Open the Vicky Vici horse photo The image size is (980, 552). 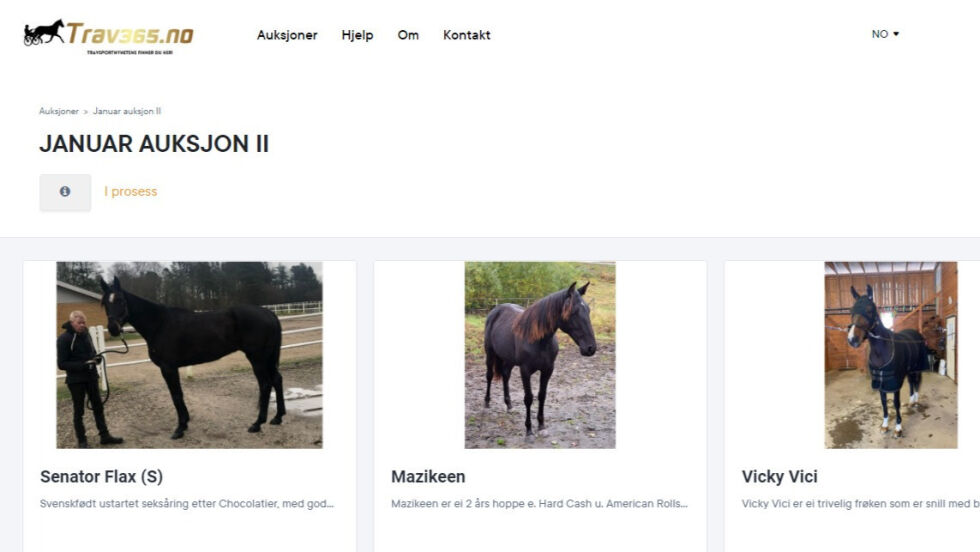(x=891, y=354)
